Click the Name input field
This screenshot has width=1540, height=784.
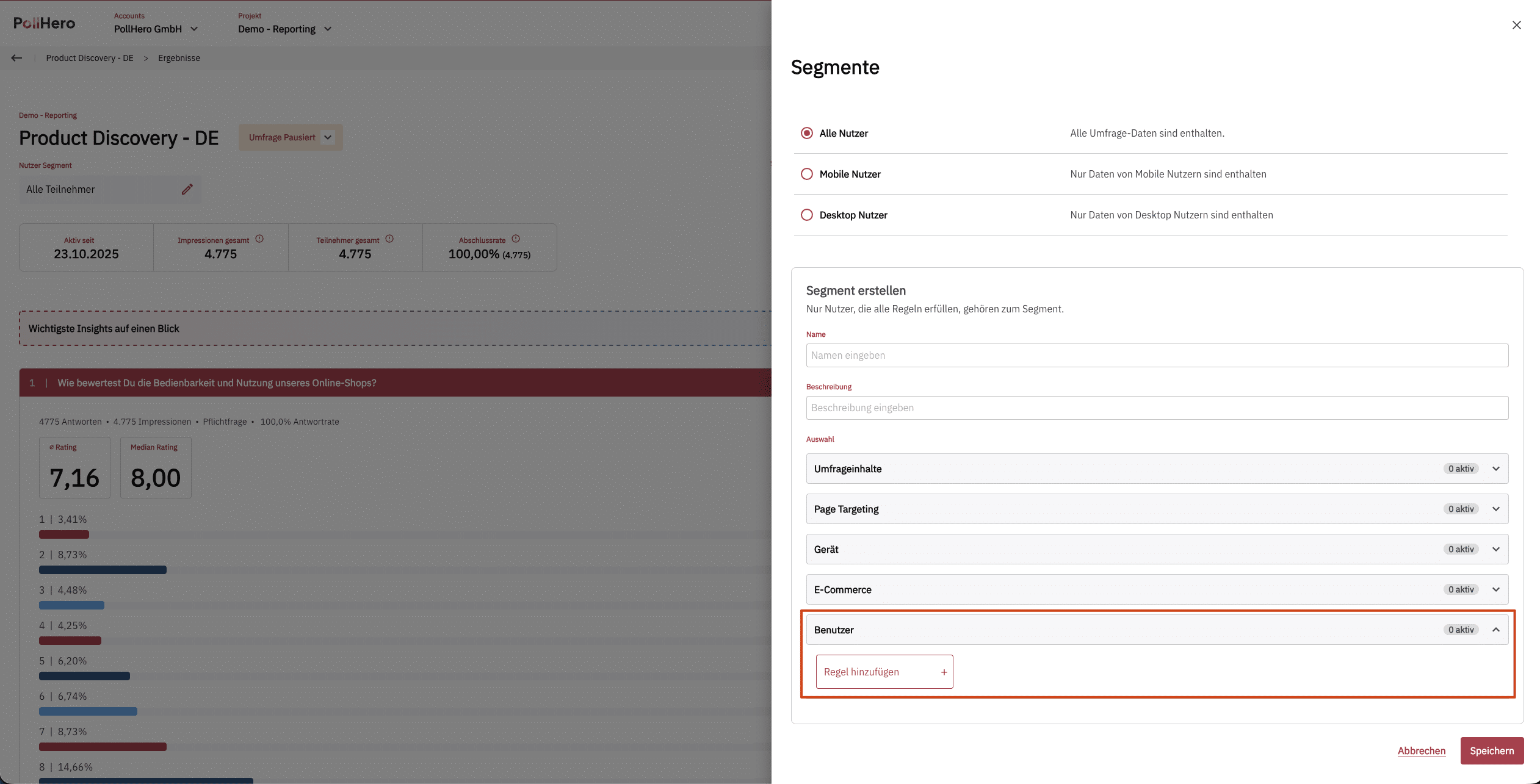(x=1157, y=355)
